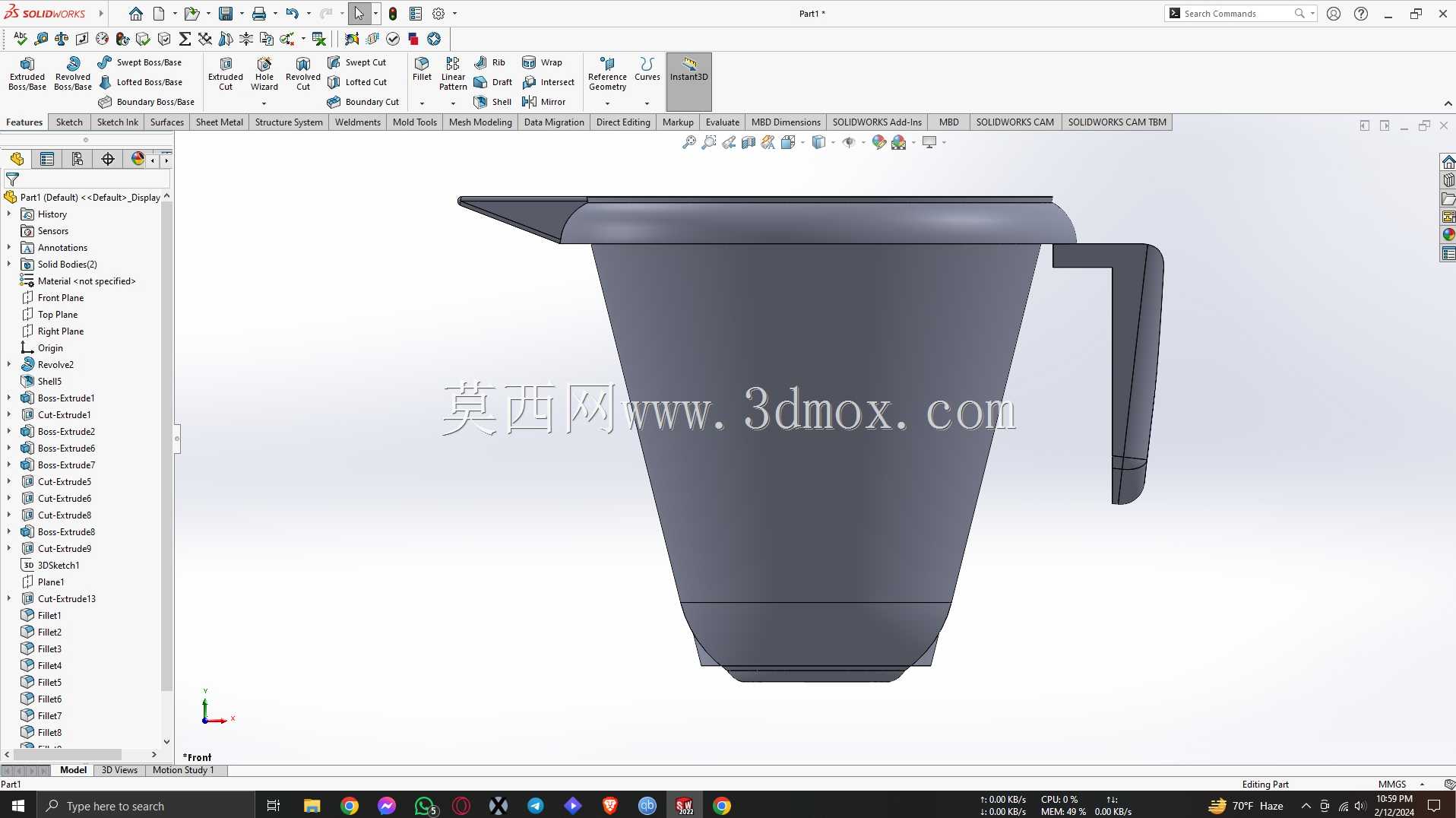Click Material <not specified> item
The image size is (1456, 818).
coord(87,281)
